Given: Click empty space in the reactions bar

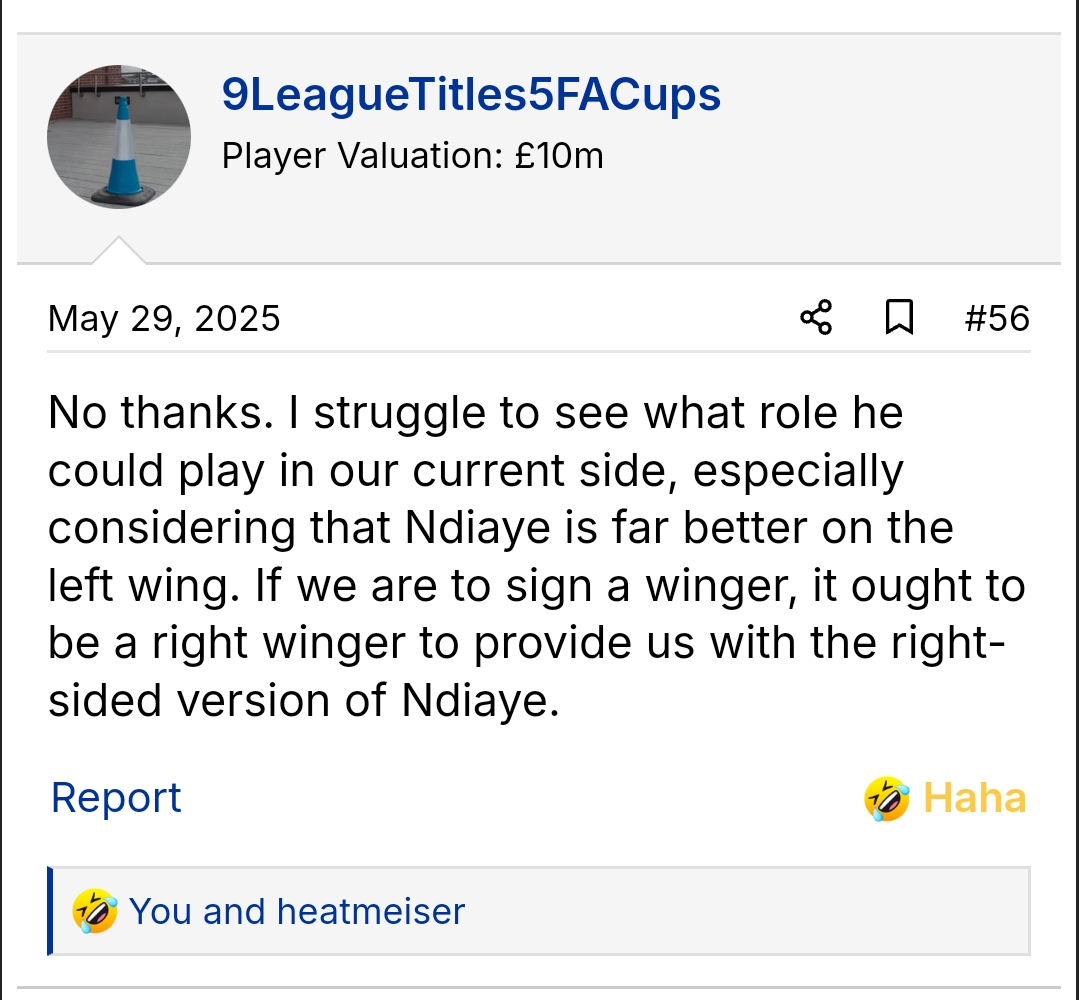Looking at the screenshot, I should coord(750,911).
